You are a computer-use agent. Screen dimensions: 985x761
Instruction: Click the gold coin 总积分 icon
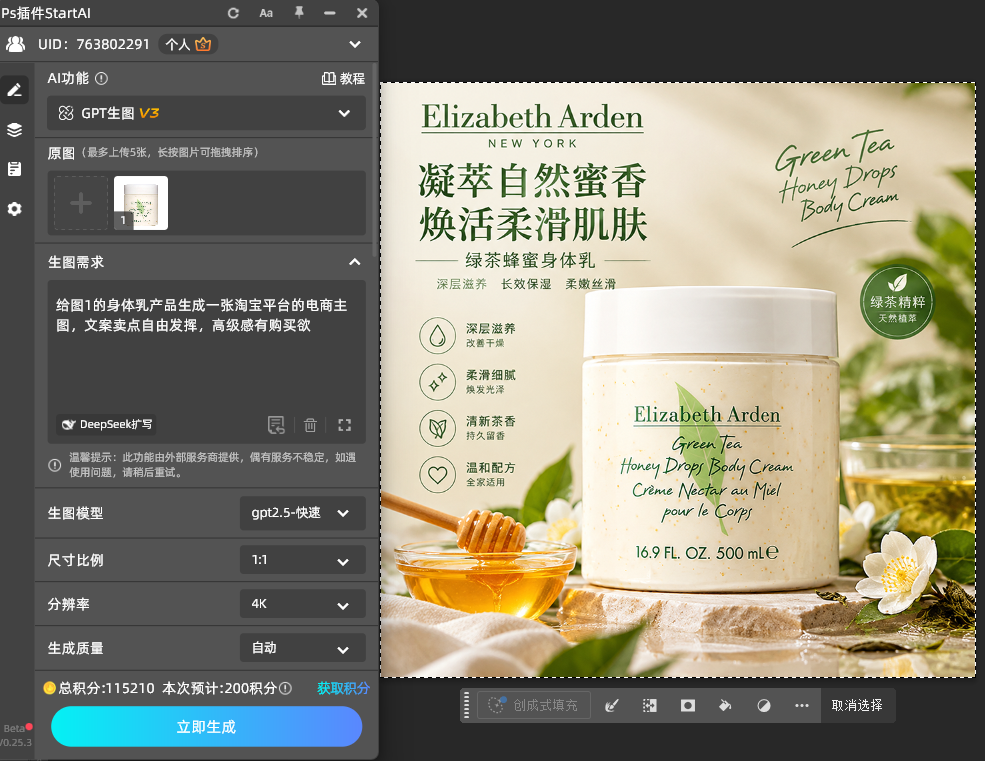click(49, 688)
